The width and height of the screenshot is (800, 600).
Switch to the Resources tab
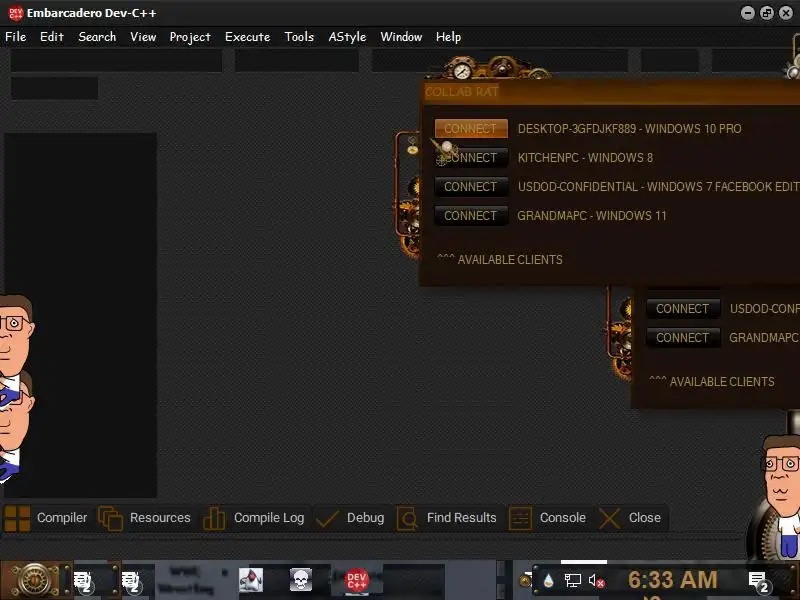(x=145, y=518)
